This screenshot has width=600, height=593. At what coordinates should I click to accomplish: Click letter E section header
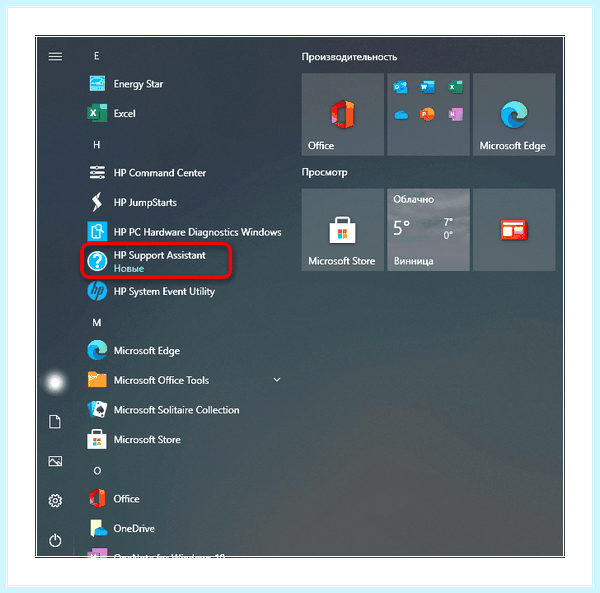coord(96,56)
